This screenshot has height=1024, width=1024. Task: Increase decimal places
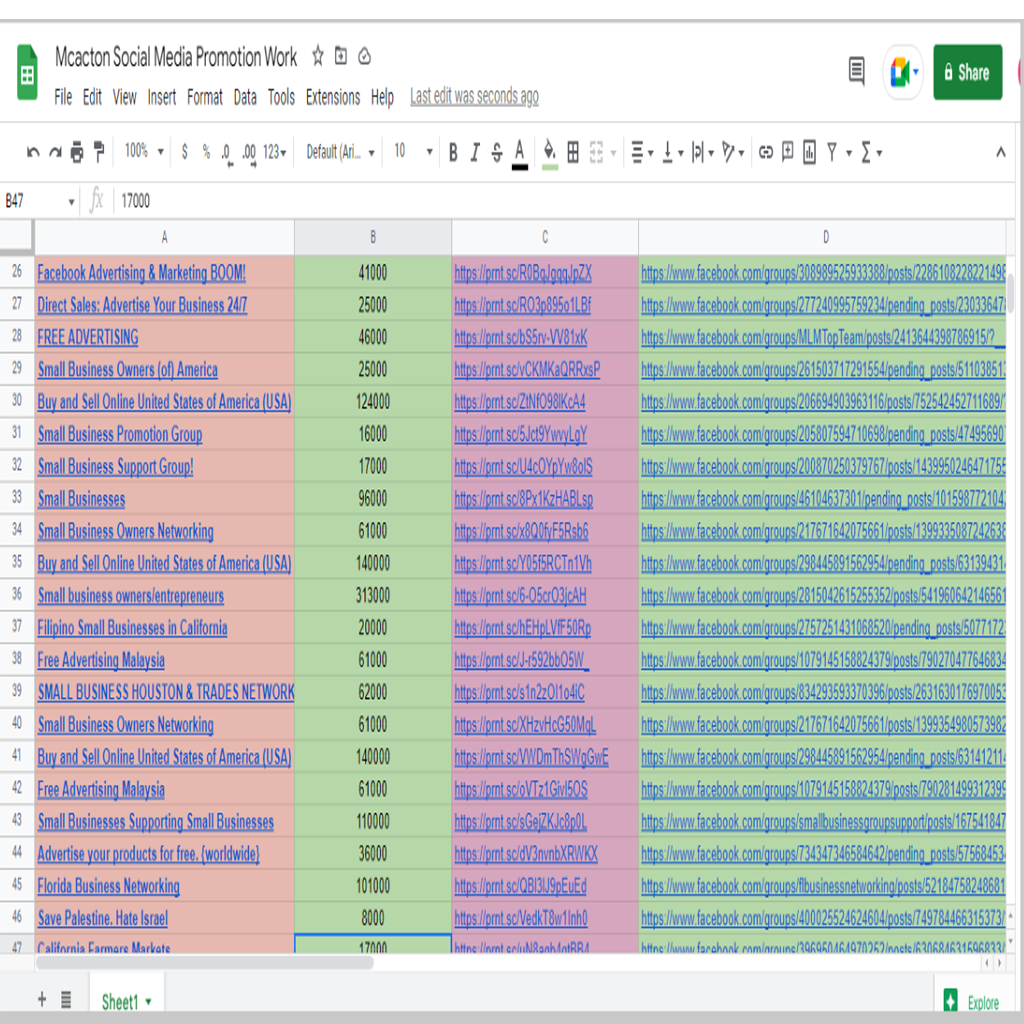click(249, 154)
